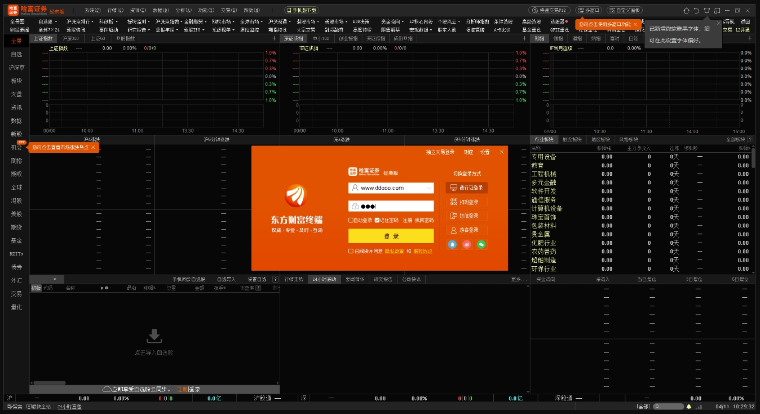The height and width of the screenshot is (414, 760).
Task: Dismiss the orange tooltip on the left sidebar
Action: coord(93,147)
